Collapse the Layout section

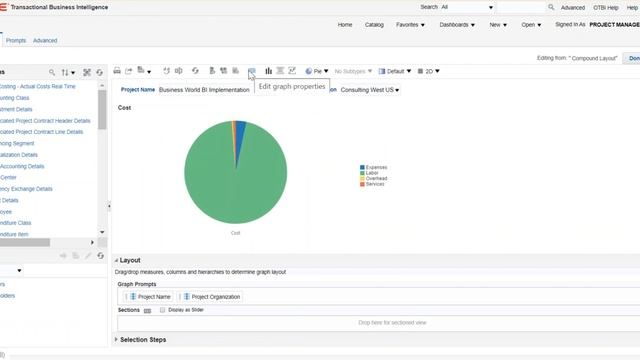click(116, 260)
